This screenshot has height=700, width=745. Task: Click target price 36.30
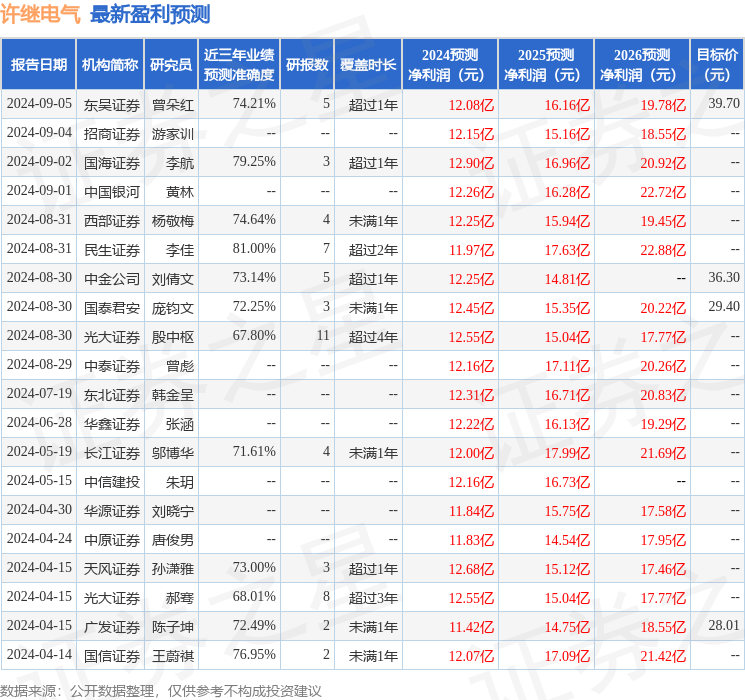point(724,278)
